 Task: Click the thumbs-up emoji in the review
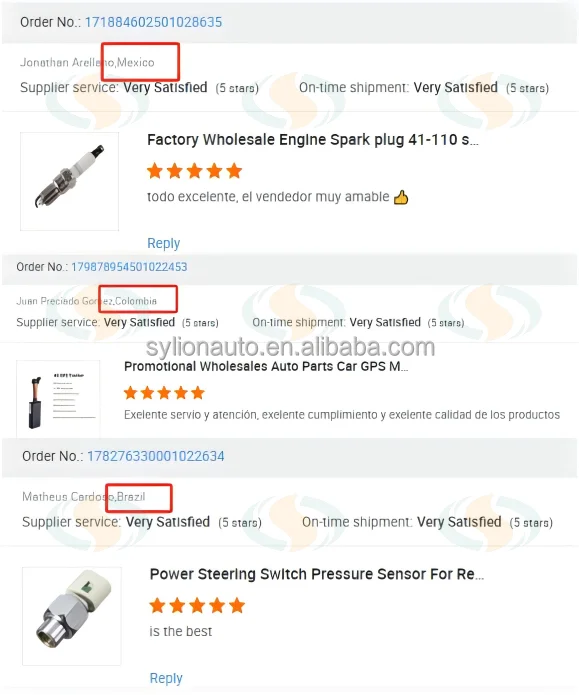401,197
